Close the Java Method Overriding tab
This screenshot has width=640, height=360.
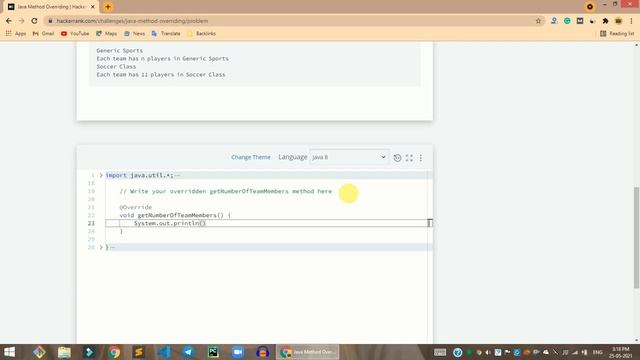tap(93, 7)
